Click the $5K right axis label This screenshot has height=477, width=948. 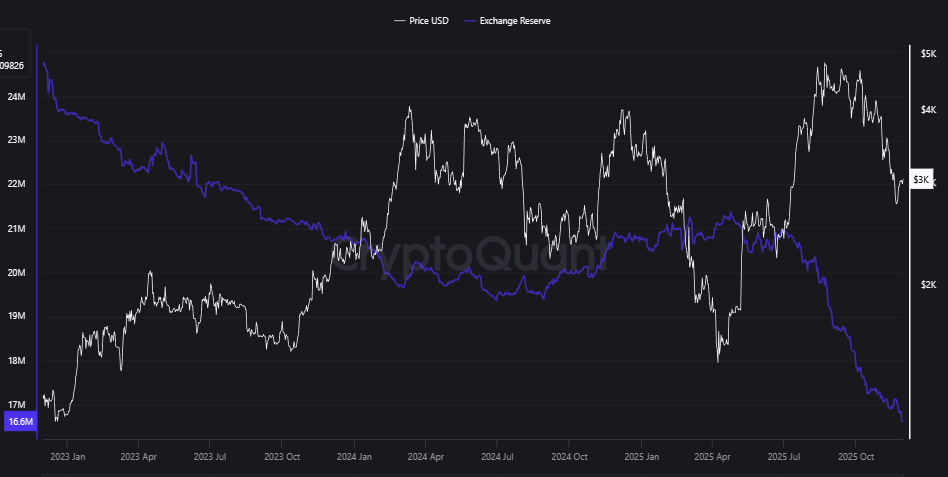coord(928,54)
